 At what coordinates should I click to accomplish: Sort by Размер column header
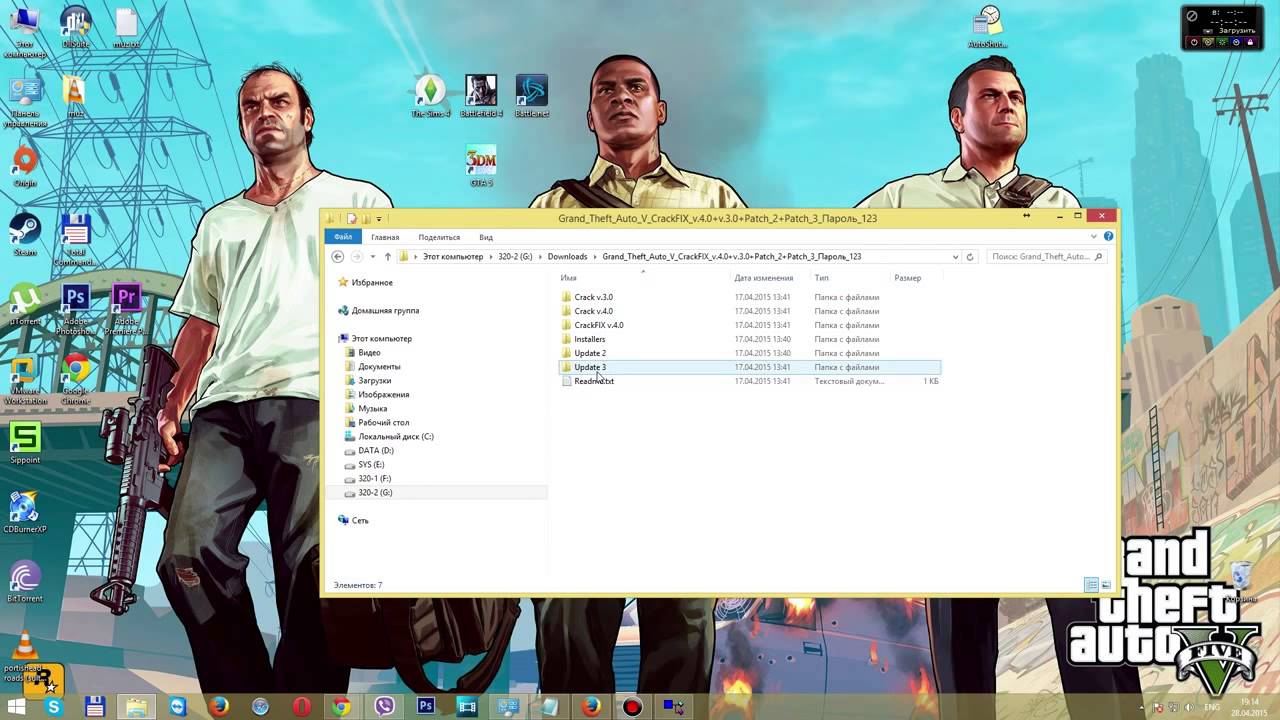(x=915, y=278)
